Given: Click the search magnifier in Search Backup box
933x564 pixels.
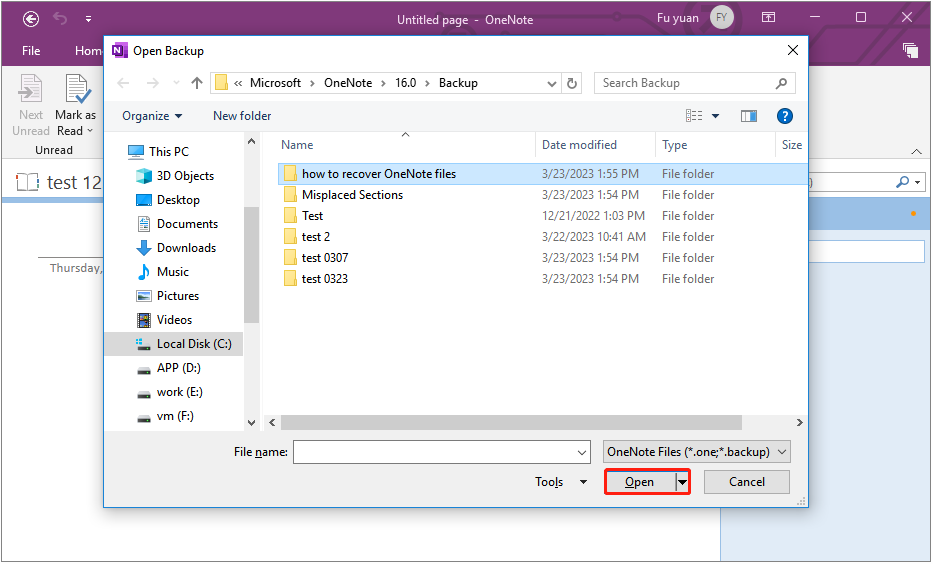Looking at the screenshot, I should [x=781, y=83].
